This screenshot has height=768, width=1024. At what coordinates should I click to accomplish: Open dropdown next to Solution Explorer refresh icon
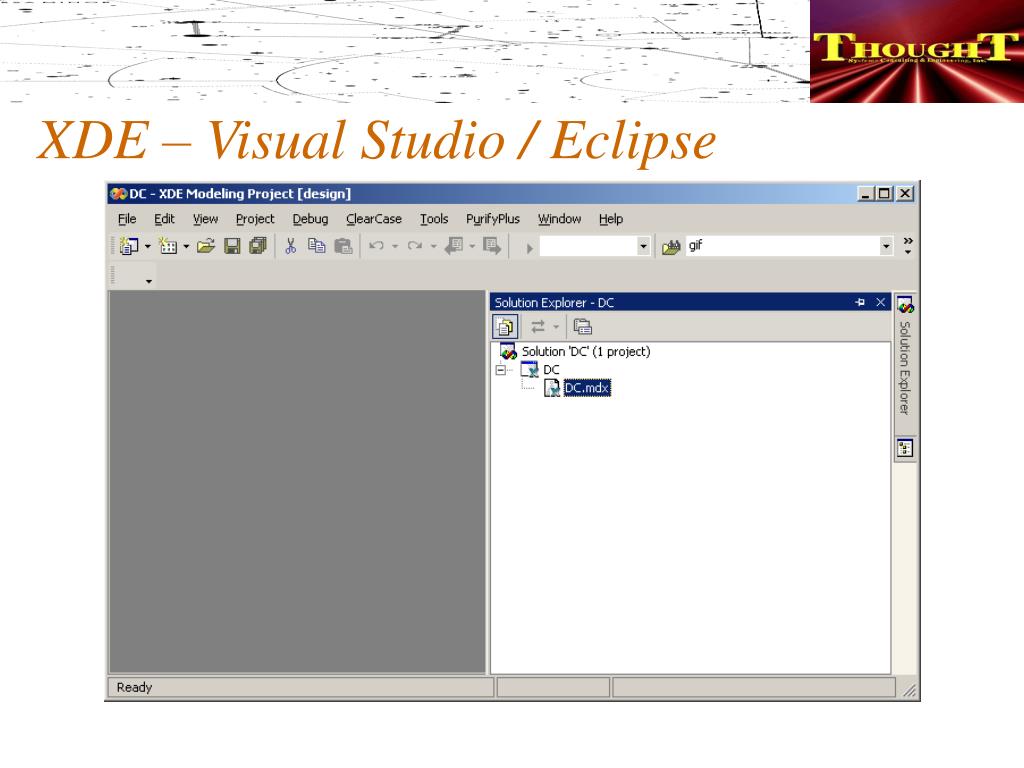point(556,327)
